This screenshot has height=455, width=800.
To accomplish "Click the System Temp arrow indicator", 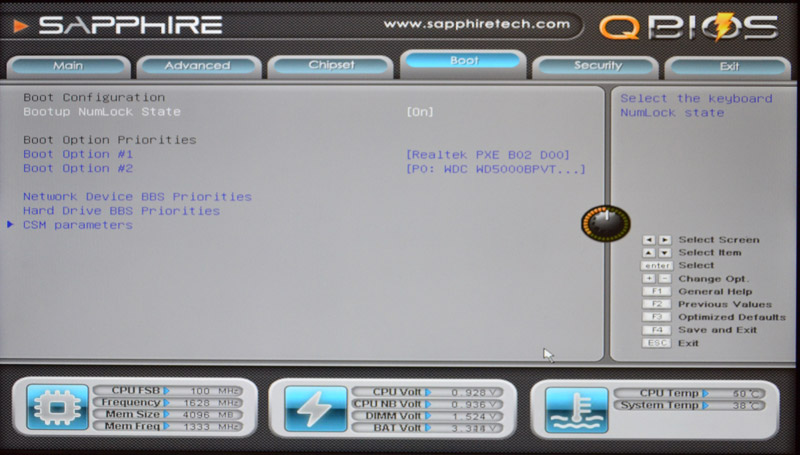I will tap(705, 406).
